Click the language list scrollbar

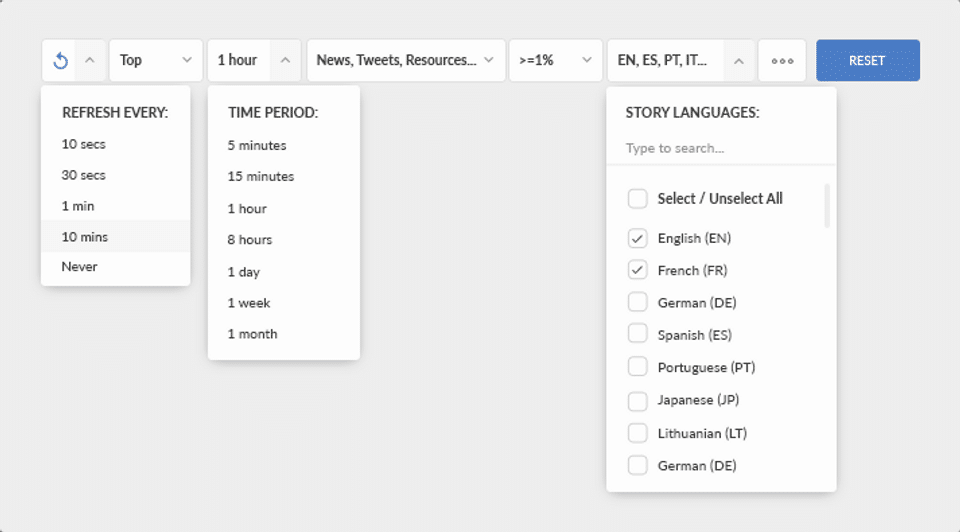(827, 206)
